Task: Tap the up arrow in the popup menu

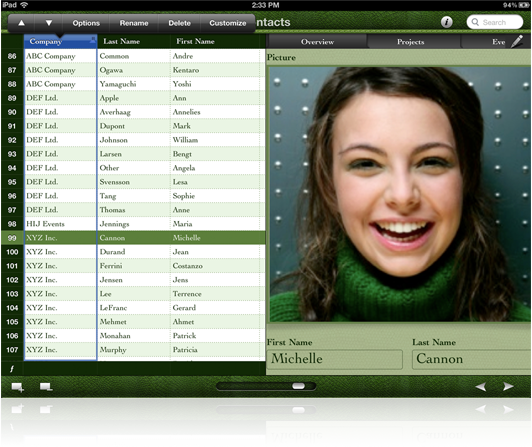Action: coord(21,23)
